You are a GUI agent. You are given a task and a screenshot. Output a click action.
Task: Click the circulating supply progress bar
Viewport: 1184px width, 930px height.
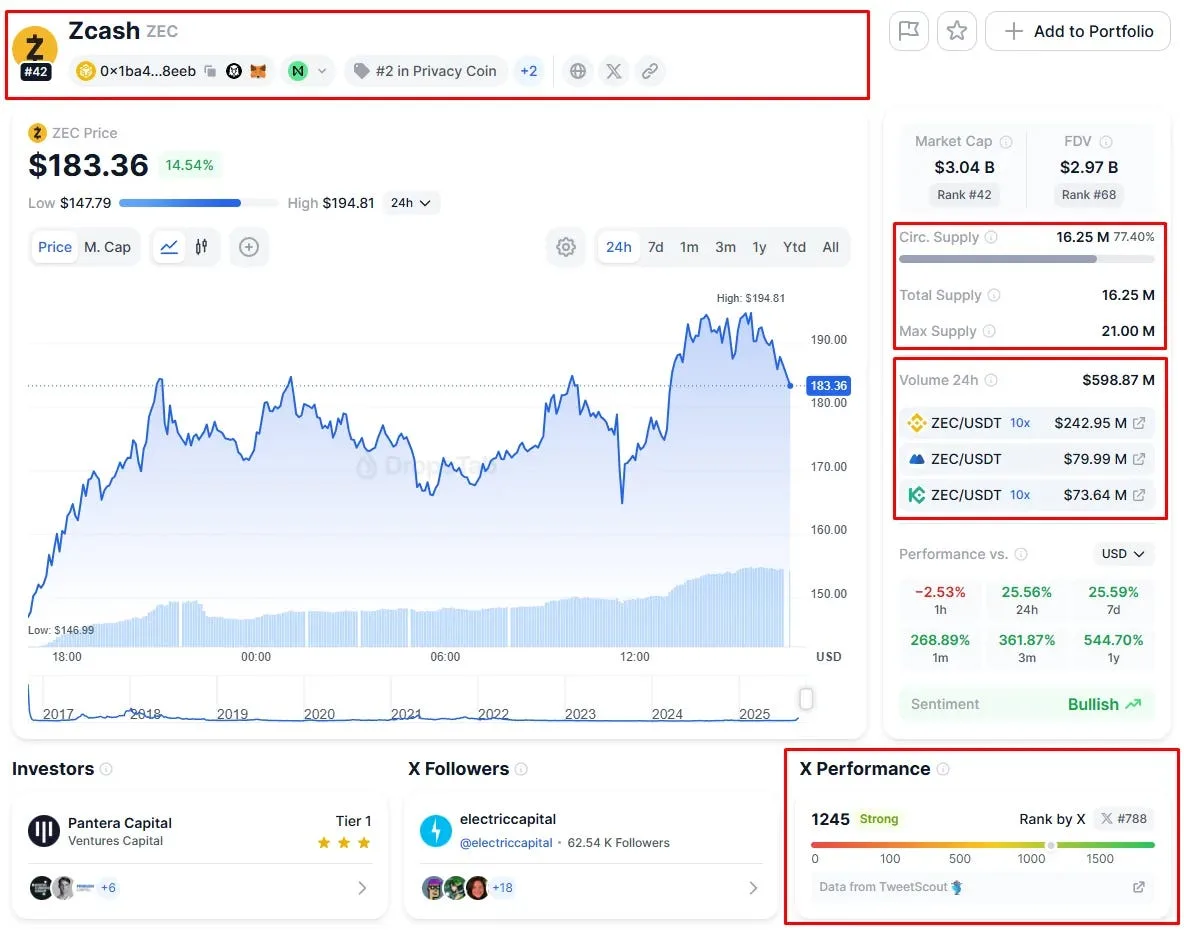coord(1026,259)
